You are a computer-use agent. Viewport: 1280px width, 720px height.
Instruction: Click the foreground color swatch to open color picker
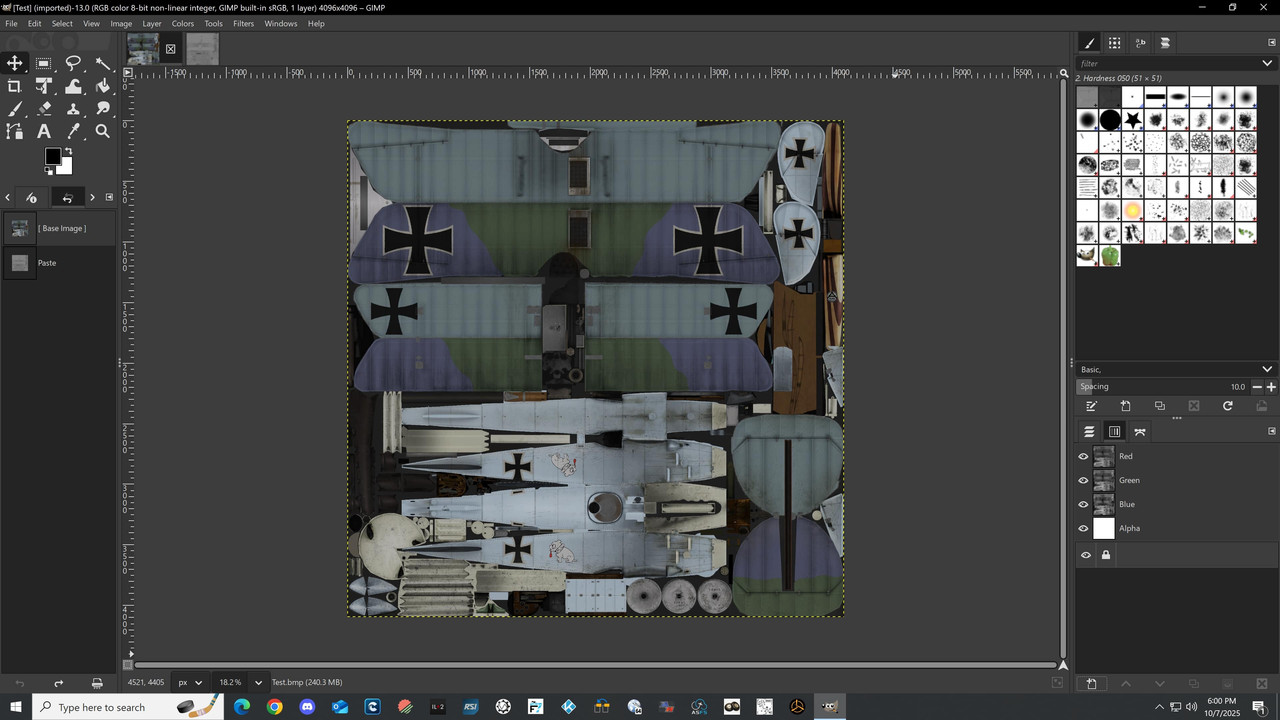click(x=53, y=156)
